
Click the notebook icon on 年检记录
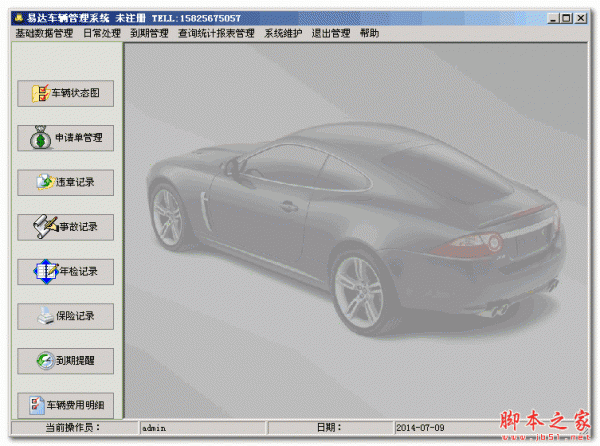tap(46, 272)
